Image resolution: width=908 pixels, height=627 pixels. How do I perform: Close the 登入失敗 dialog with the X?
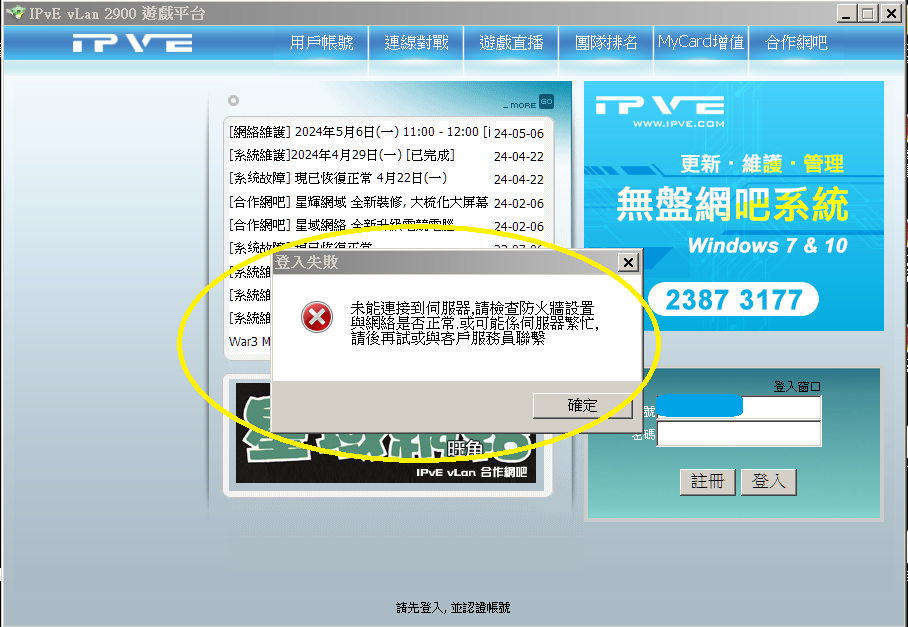(628, 262)
